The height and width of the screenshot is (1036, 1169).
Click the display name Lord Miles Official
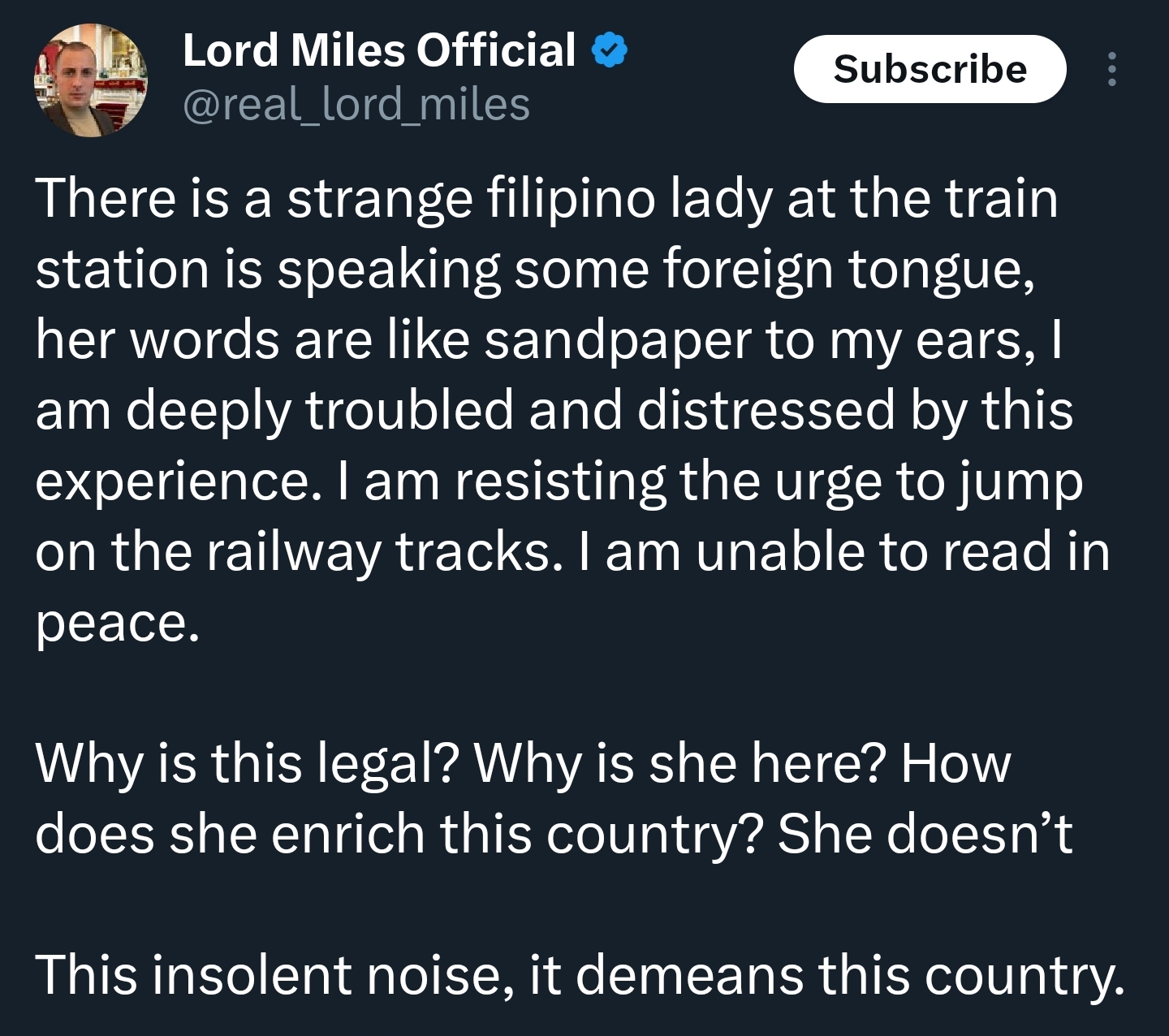coord(377,50)
